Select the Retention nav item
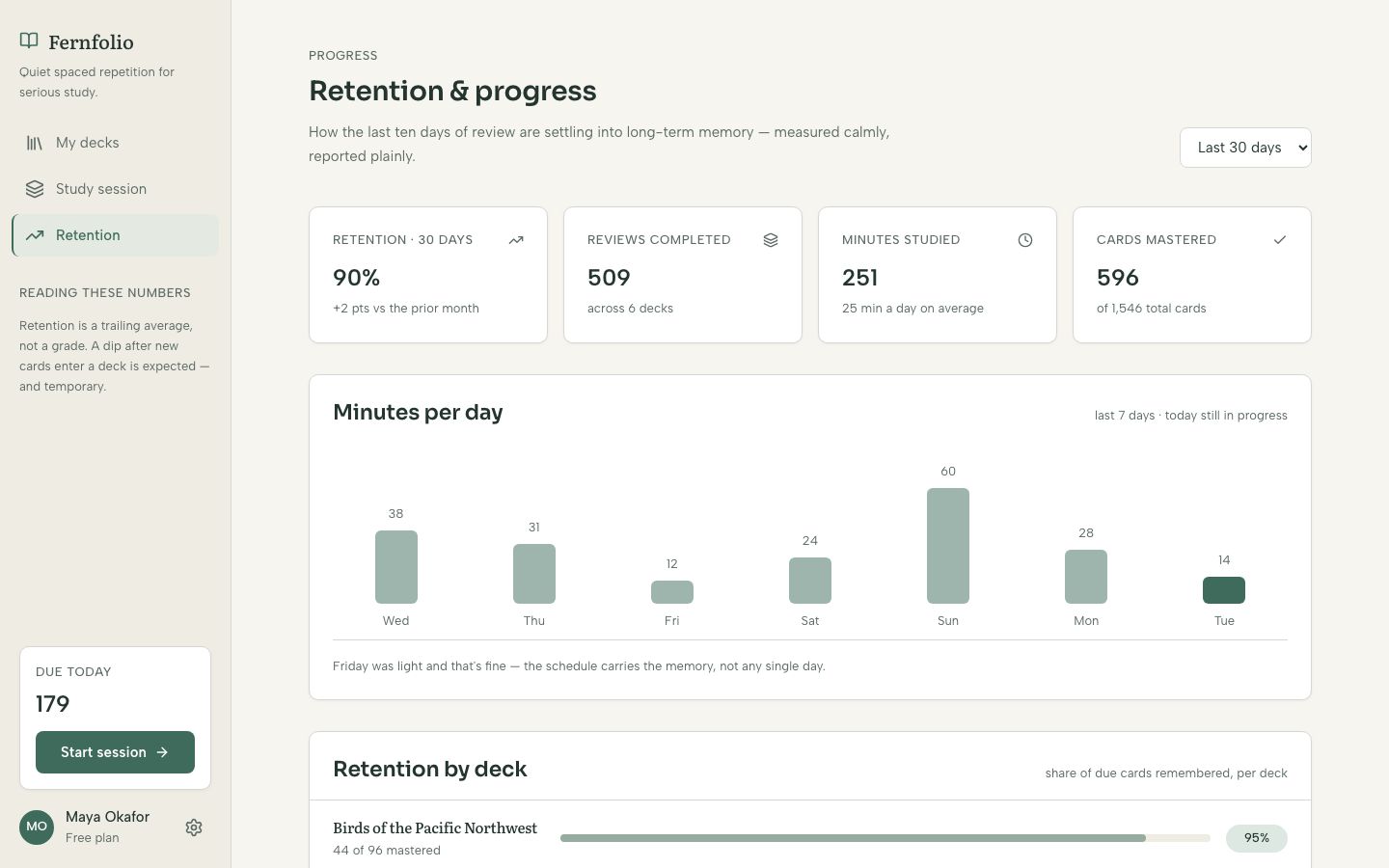Image resolution: width=1389 pixels, height=868 pixels. (115, 235)
